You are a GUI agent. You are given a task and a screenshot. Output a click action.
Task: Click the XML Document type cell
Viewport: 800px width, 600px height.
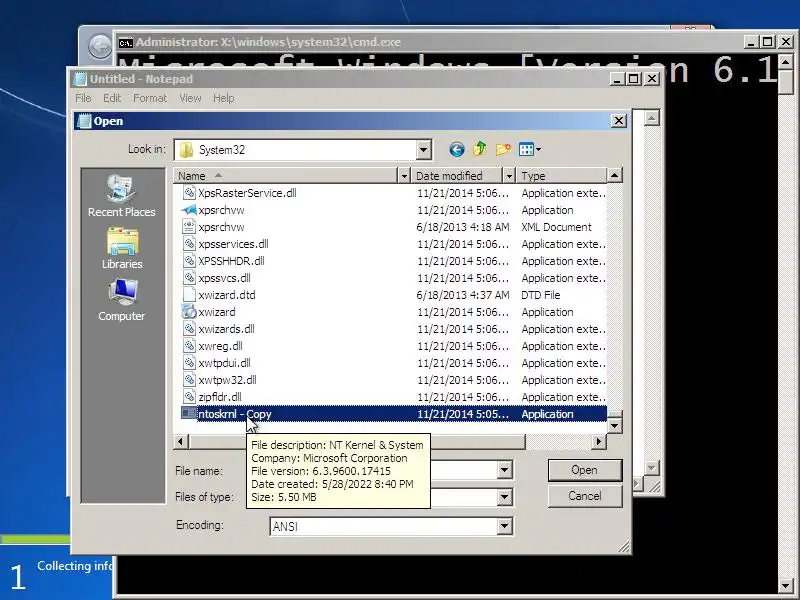coord(556,227)
